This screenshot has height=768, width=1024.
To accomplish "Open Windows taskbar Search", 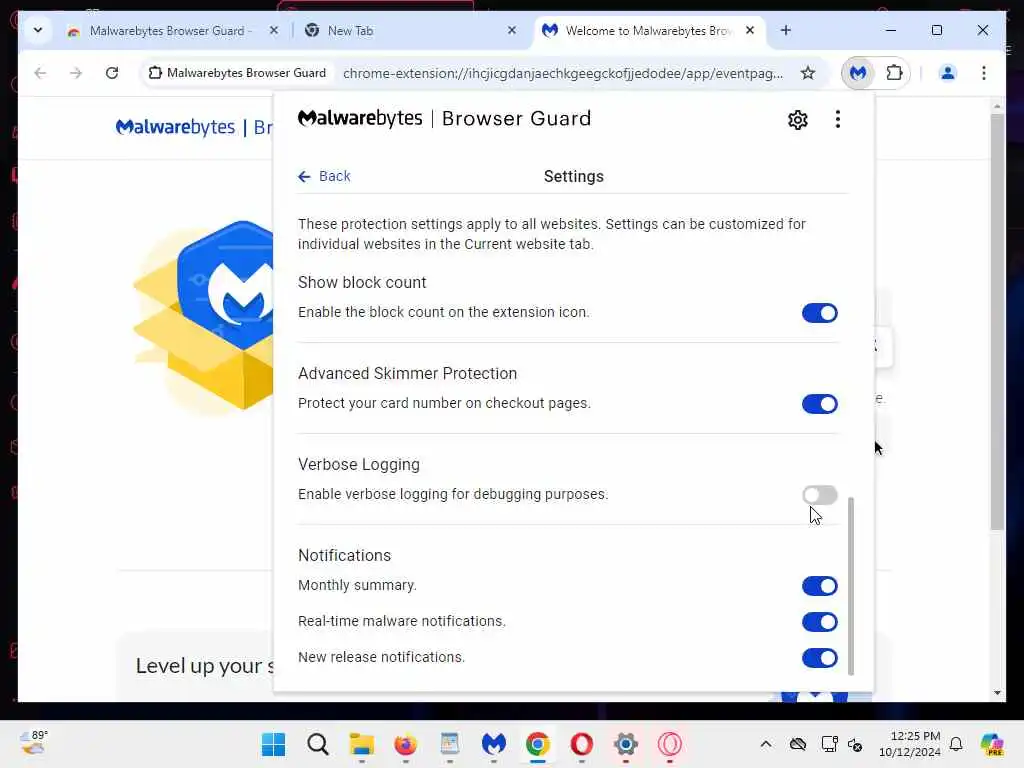I will click(317, 744).
